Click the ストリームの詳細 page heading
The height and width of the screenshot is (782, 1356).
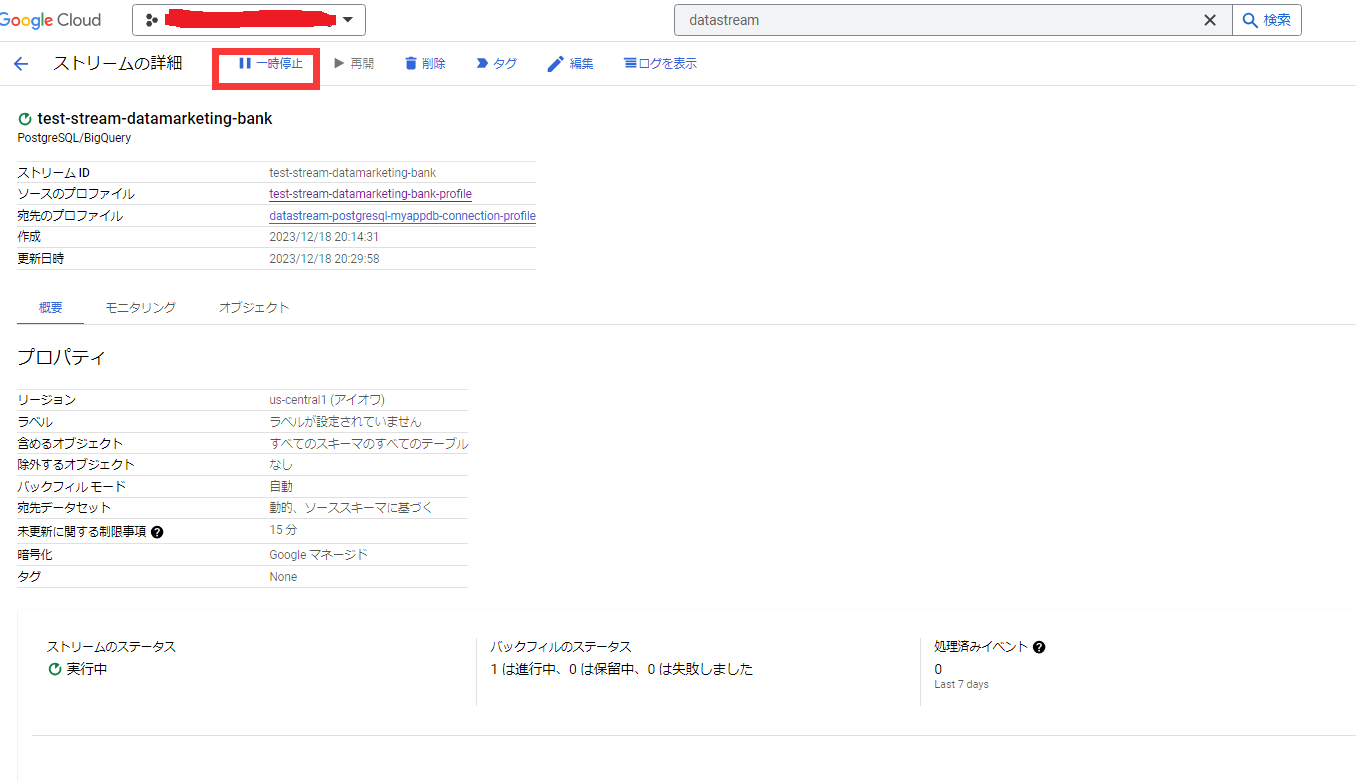point(117,63)
